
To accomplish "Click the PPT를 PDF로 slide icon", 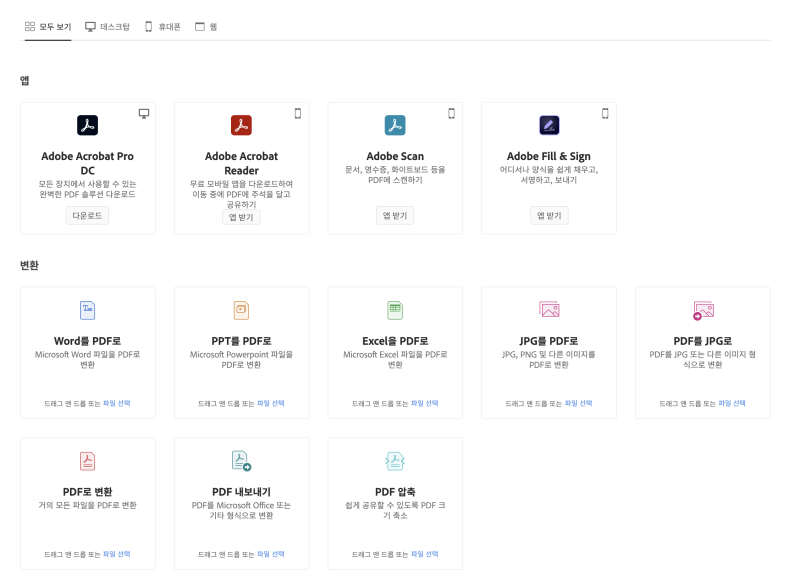I will pos(241,310).
